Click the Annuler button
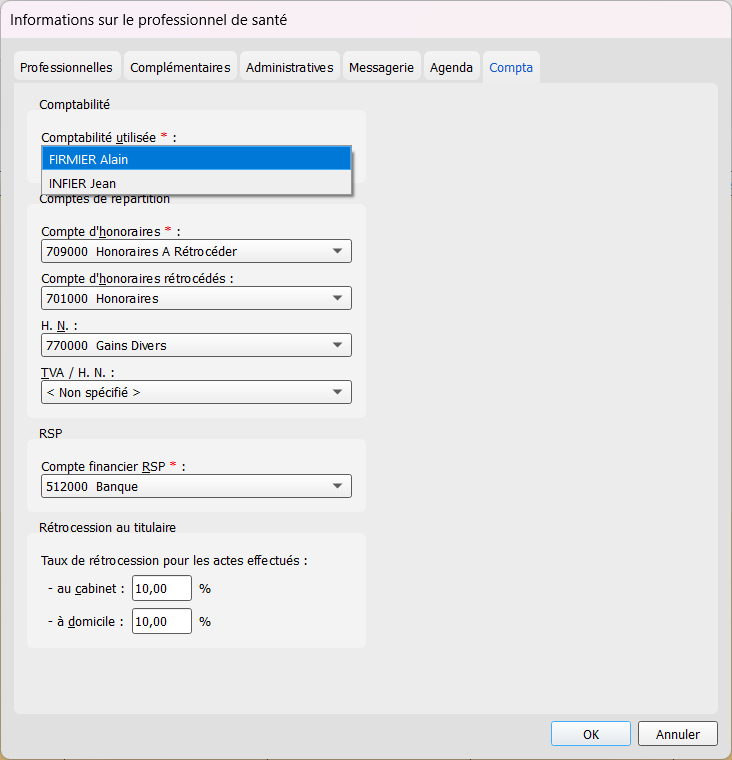Viewport: 732px width, 760px height. [678, 734]
